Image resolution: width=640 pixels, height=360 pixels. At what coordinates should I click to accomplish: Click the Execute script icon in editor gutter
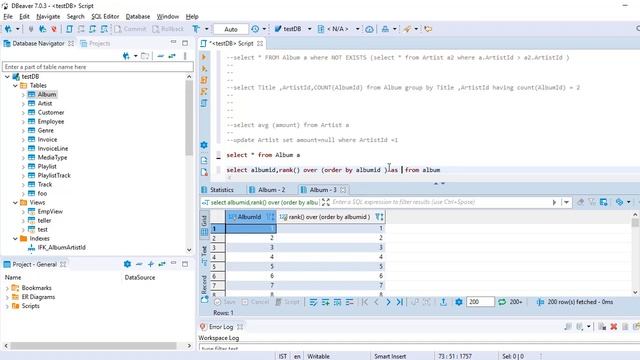tap(204, 80)
